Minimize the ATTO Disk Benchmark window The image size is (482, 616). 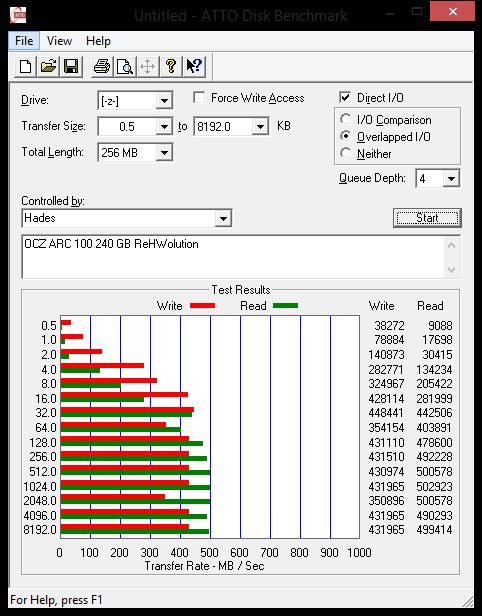pos(390,12)
